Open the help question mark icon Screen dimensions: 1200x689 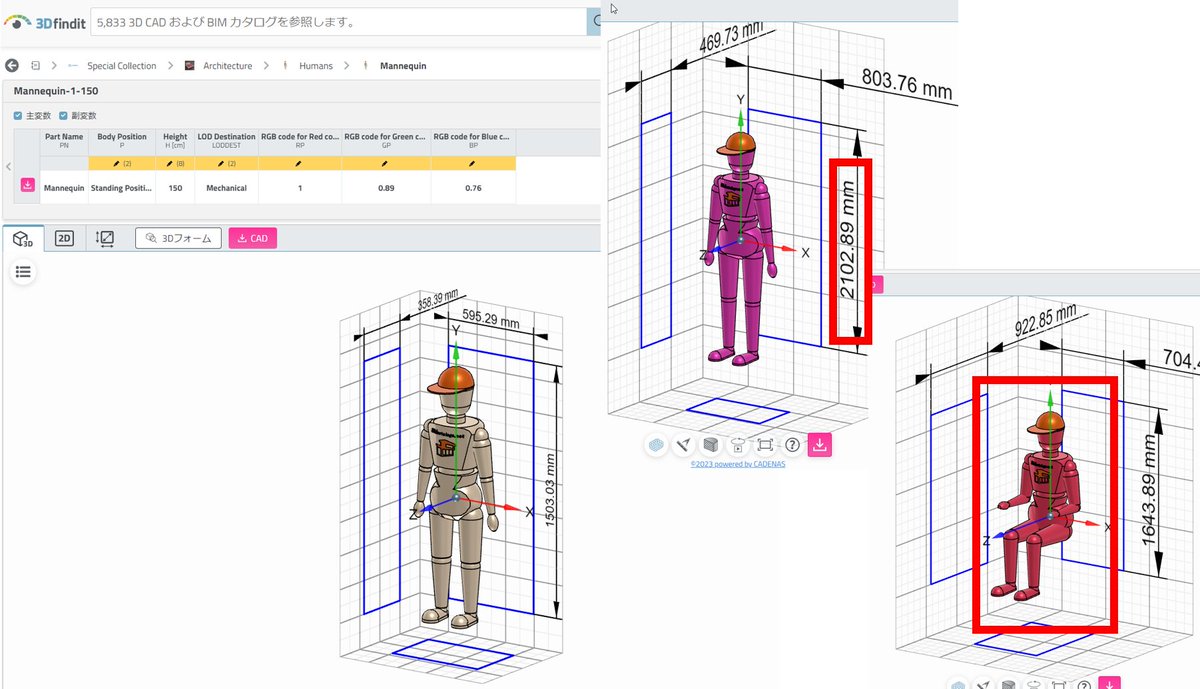[793, 444]
